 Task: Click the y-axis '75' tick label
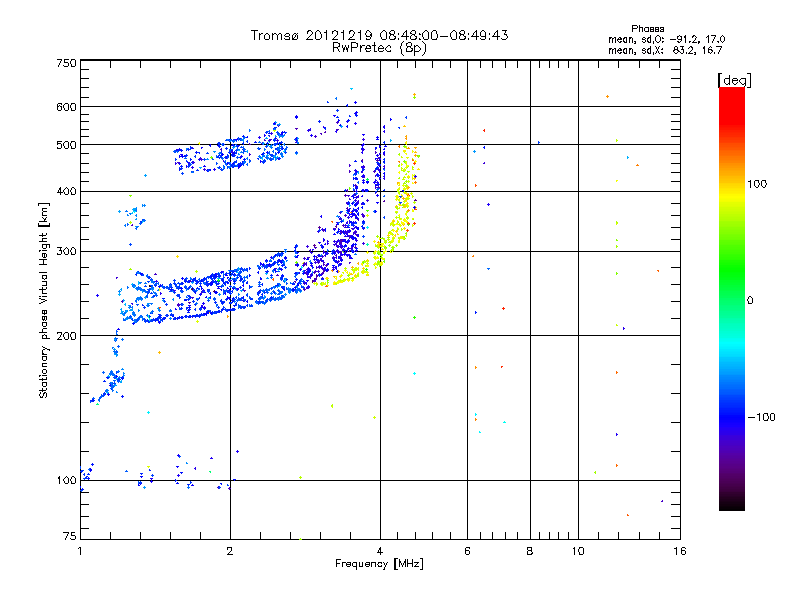pyautogui.click(x=70, y=536)
